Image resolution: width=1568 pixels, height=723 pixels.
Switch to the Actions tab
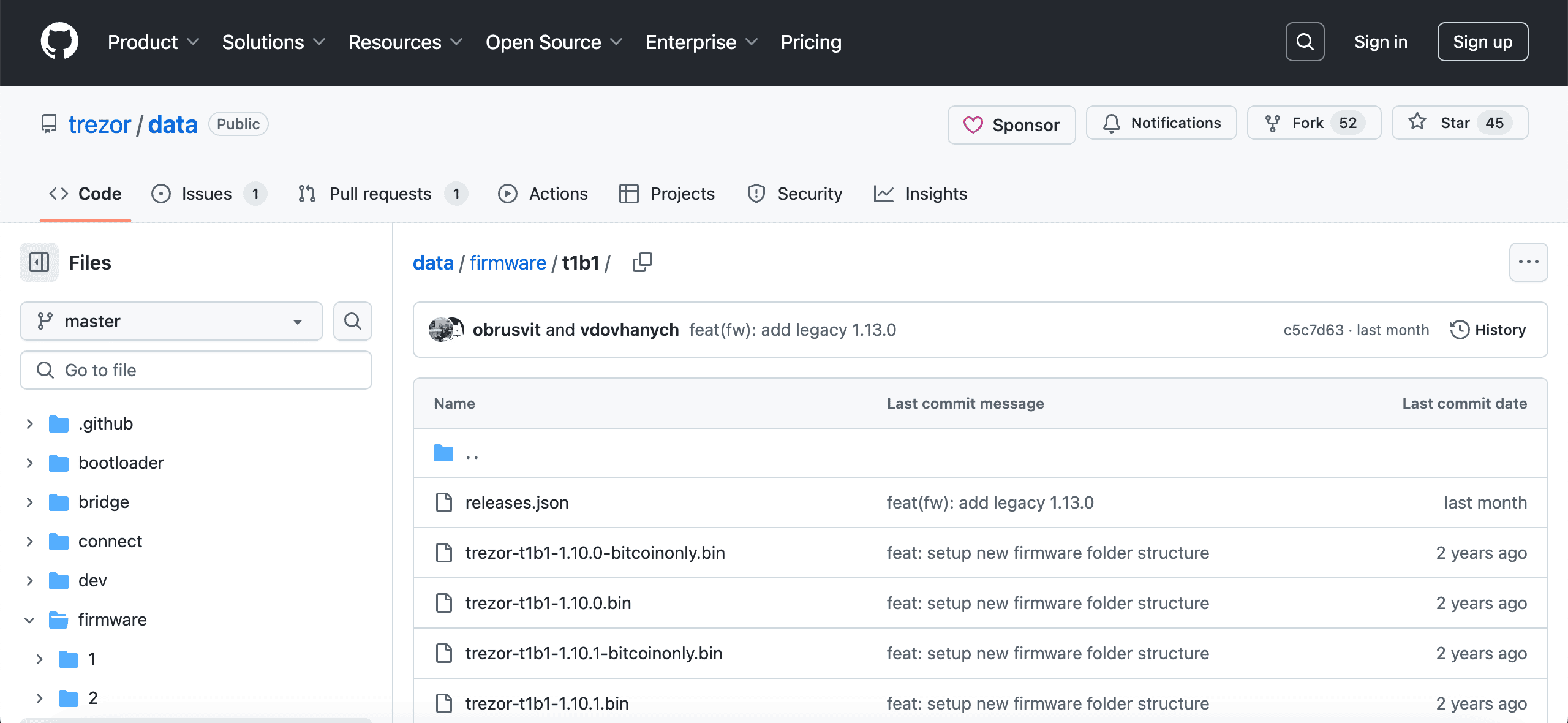[543, 194]
